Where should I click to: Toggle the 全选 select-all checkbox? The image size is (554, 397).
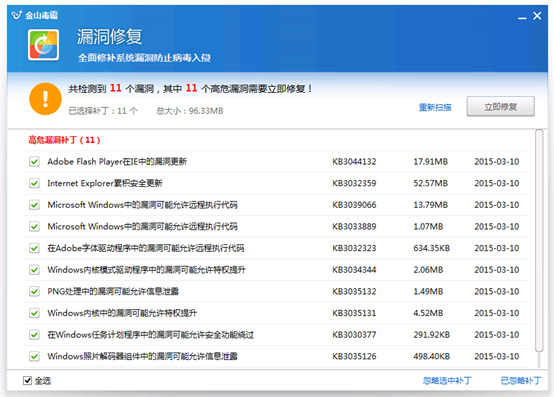click(x=27, y=380)
